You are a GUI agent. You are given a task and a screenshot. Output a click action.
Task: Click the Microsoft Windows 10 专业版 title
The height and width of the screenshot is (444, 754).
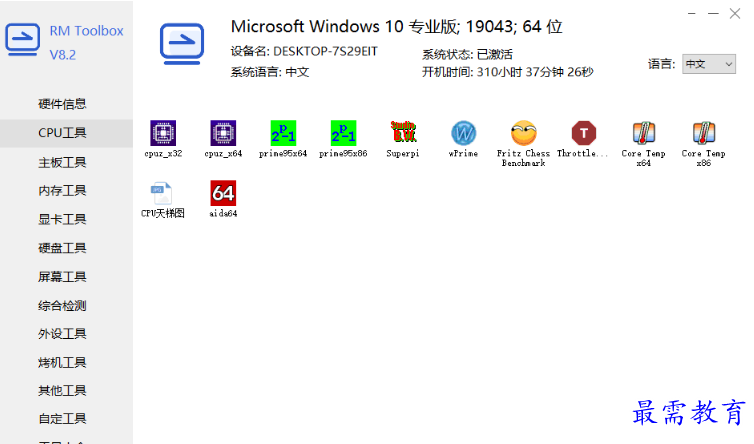397,26
